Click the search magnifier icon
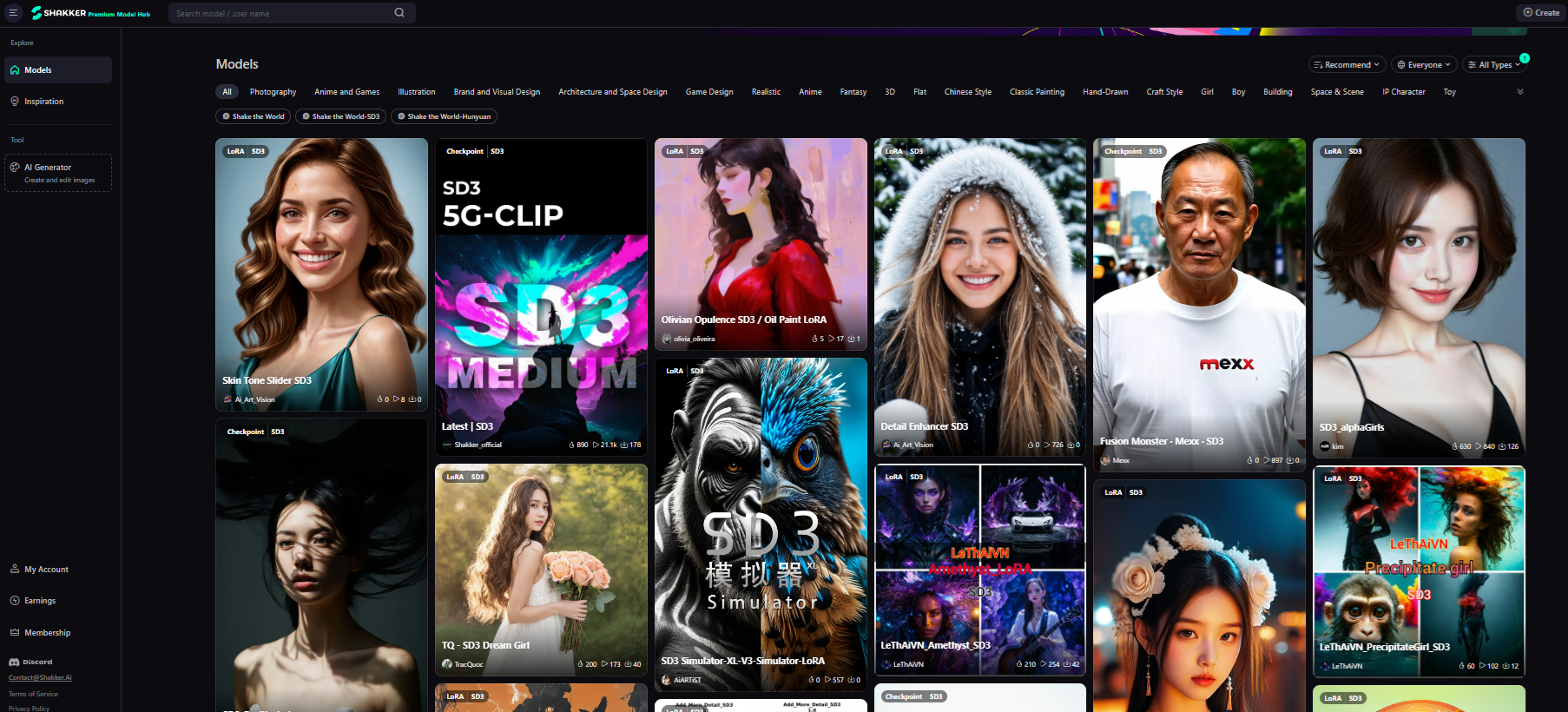This screenshot has width=1568, height=712. [x=399, y=13]
